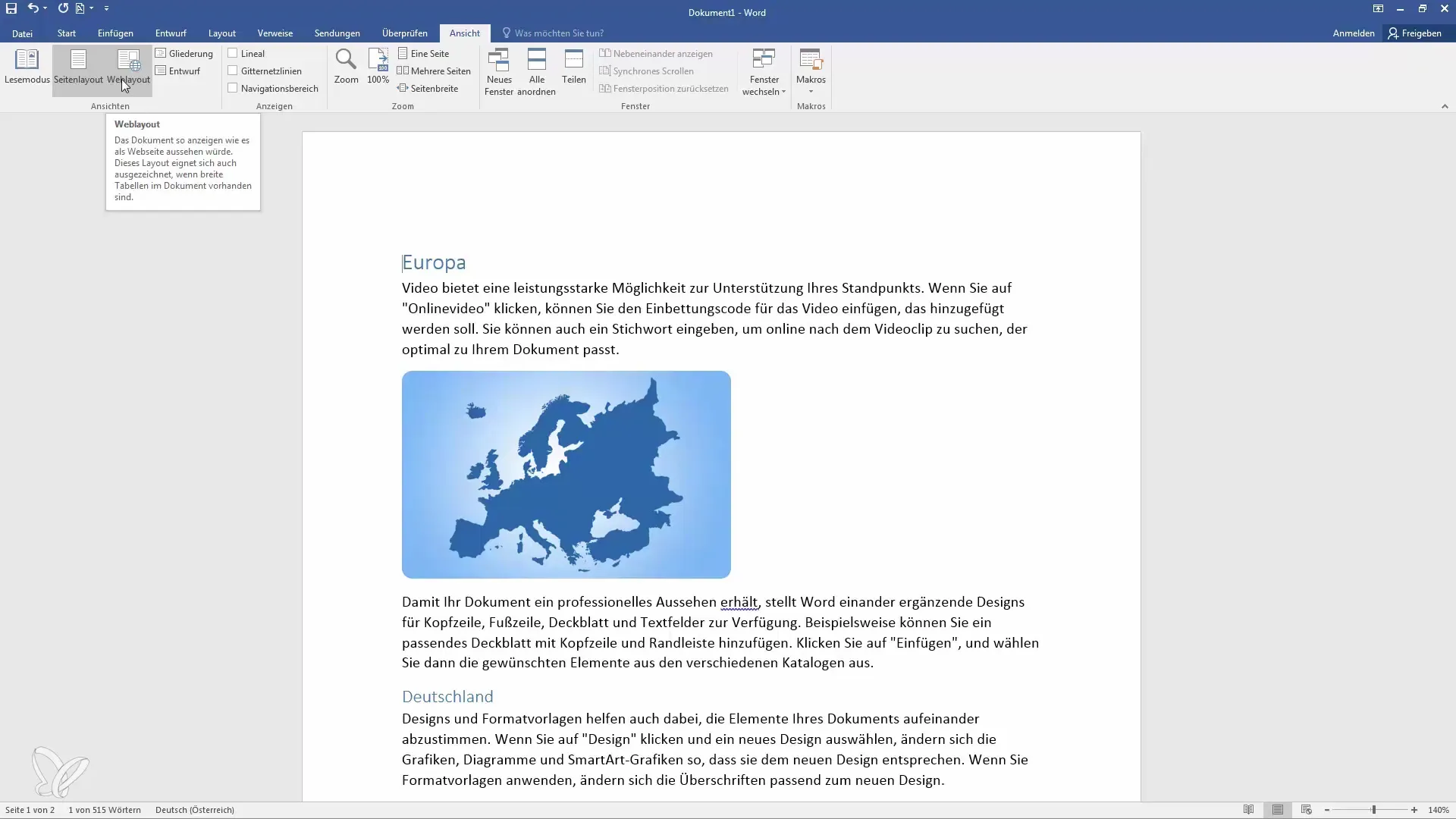Click the word count '1 von 515 Wörtern'

(x=105, y=810)
